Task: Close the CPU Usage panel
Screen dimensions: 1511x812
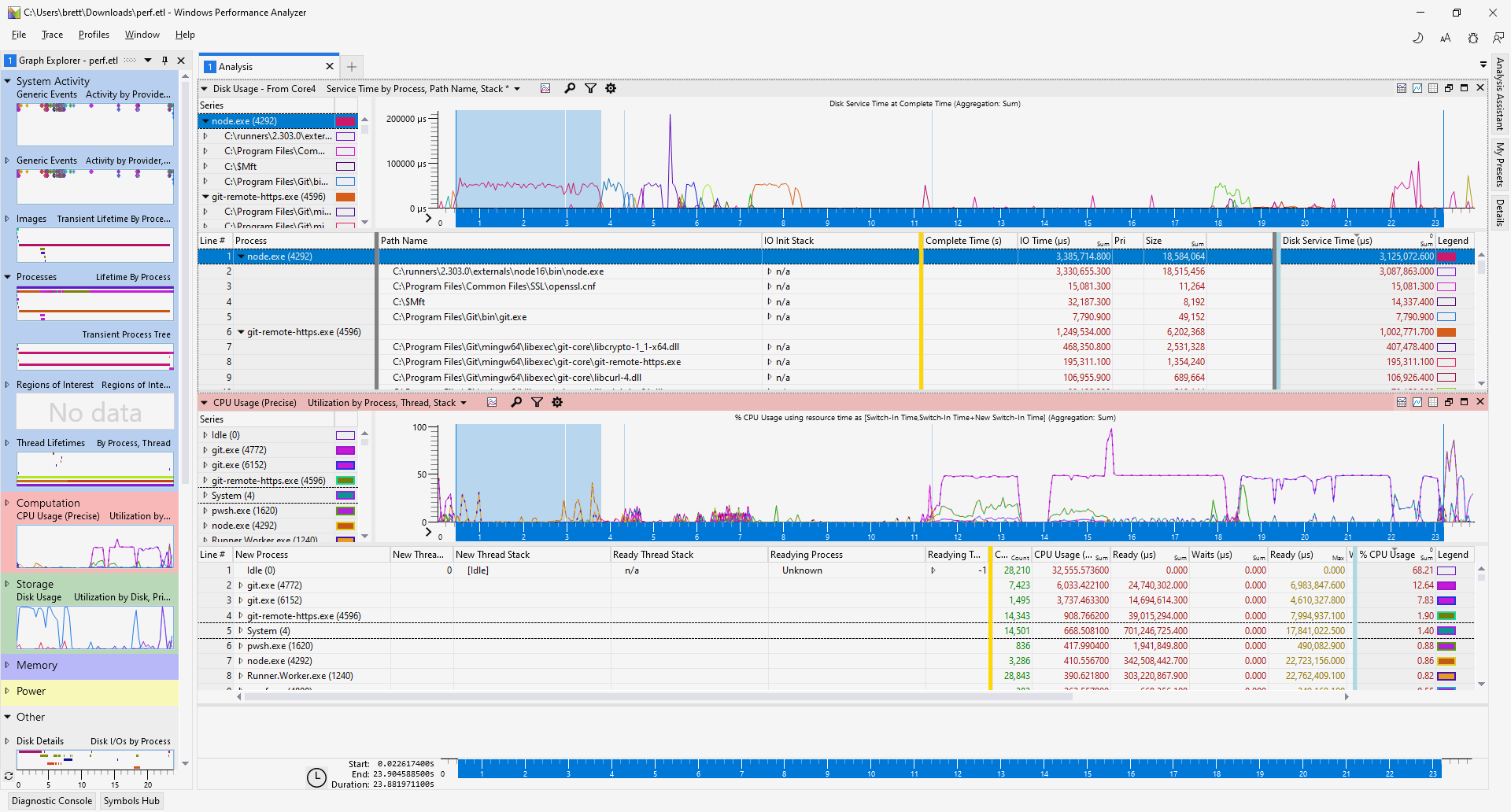Action: coord(1480,402)
